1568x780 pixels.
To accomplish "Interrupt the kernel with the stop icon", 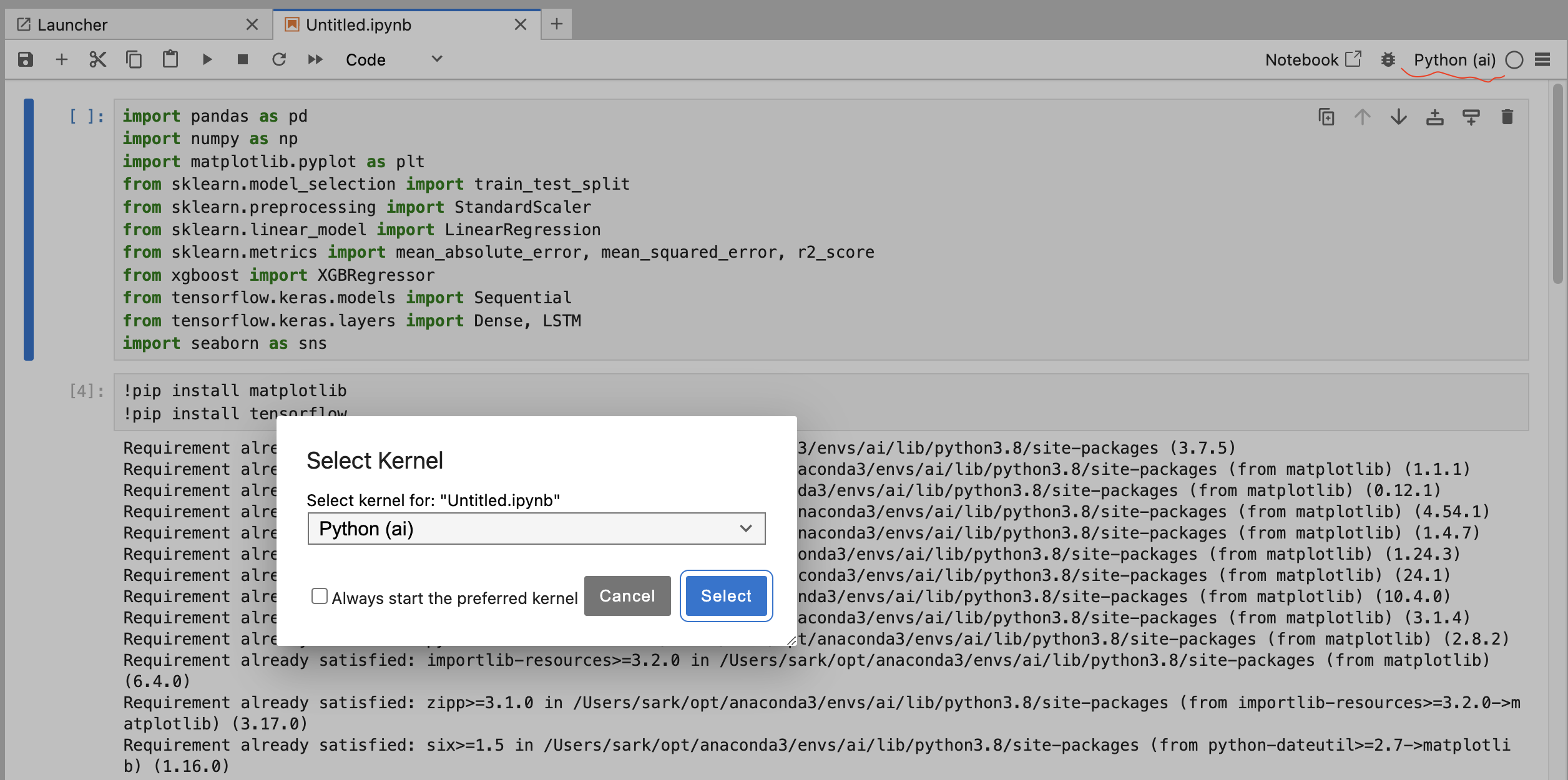I will point(243,59).
